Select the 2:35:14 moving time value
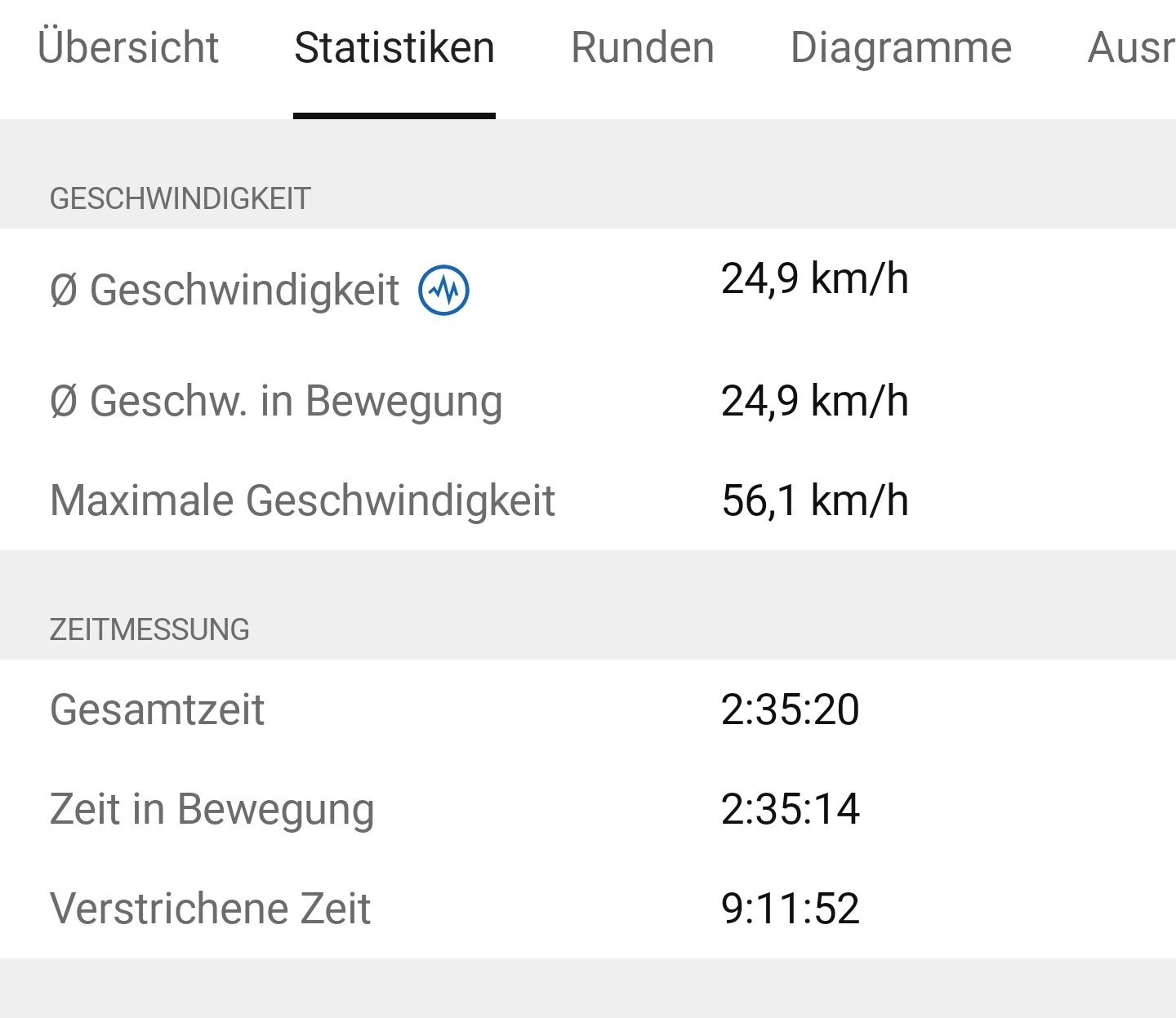The width and height of the screenshot is (1176, 1018). [790, 809]
